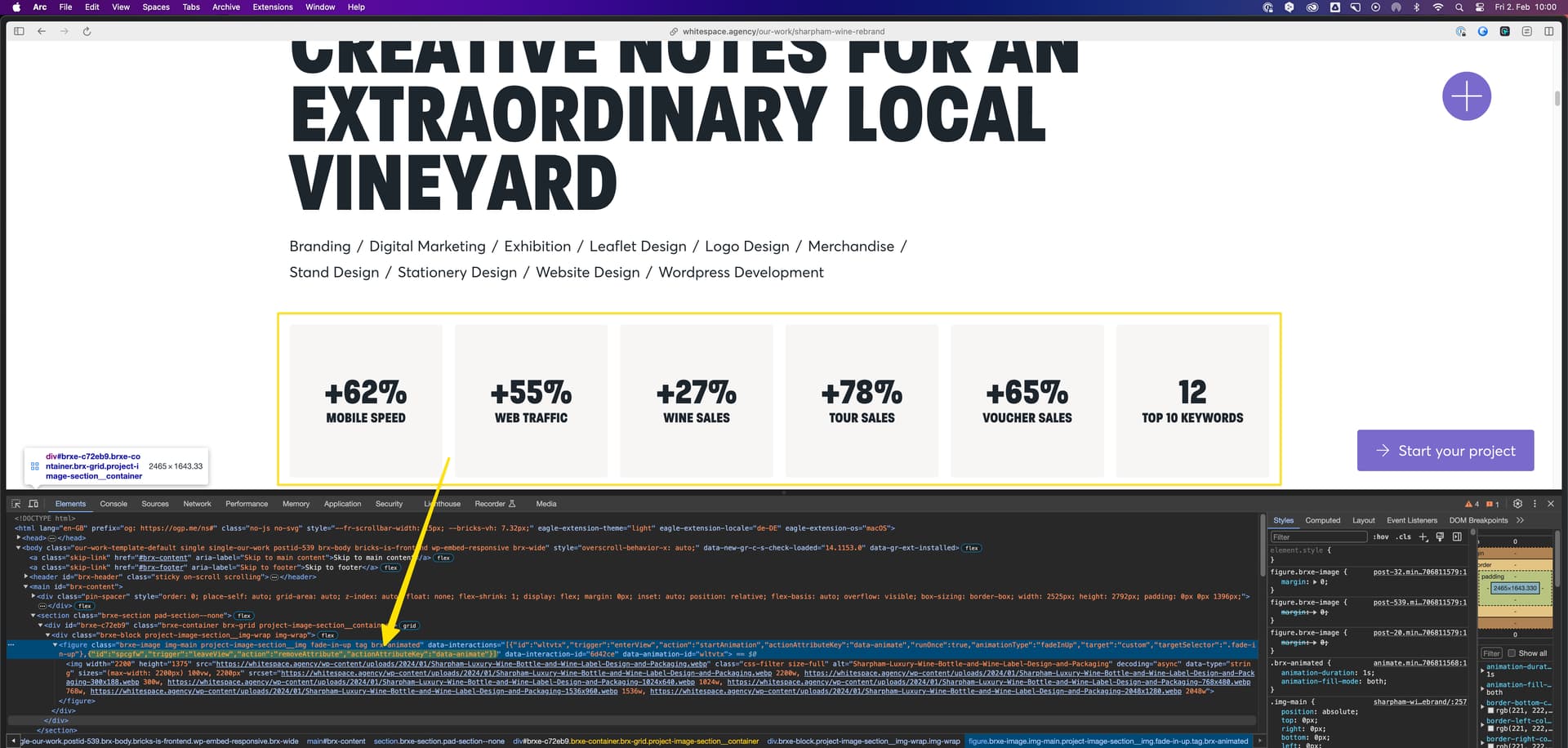Collapse the main brx-content node
Screen dimensions: 1568x748
(x=26, y=586)
